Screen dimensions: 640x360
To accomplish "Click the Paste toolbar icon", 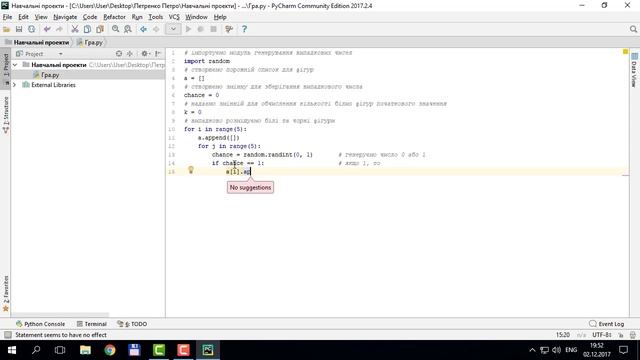I will tap(100, 29).
